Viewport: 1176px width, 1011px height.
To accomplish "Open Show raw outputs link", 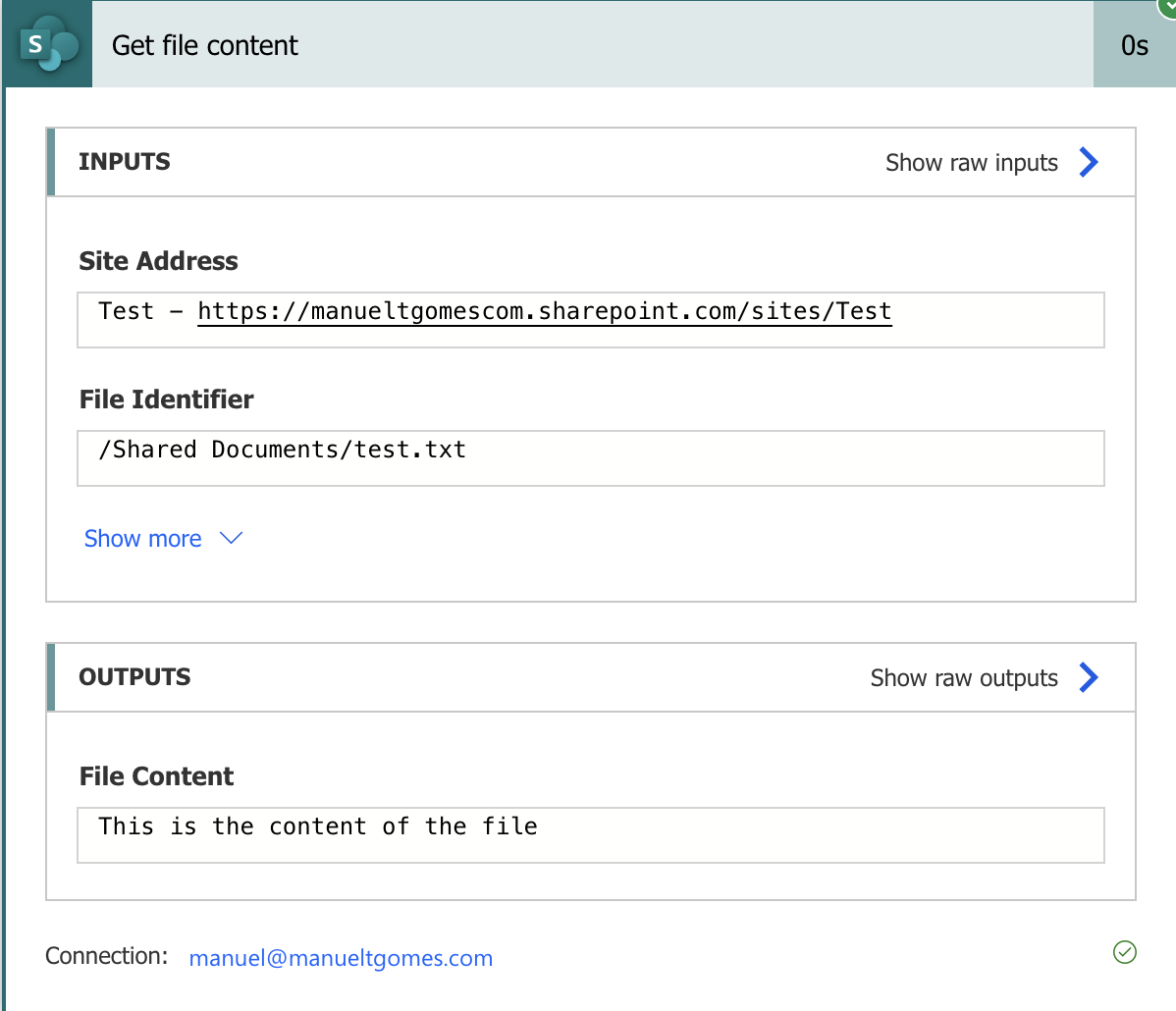I will [964, 678].
